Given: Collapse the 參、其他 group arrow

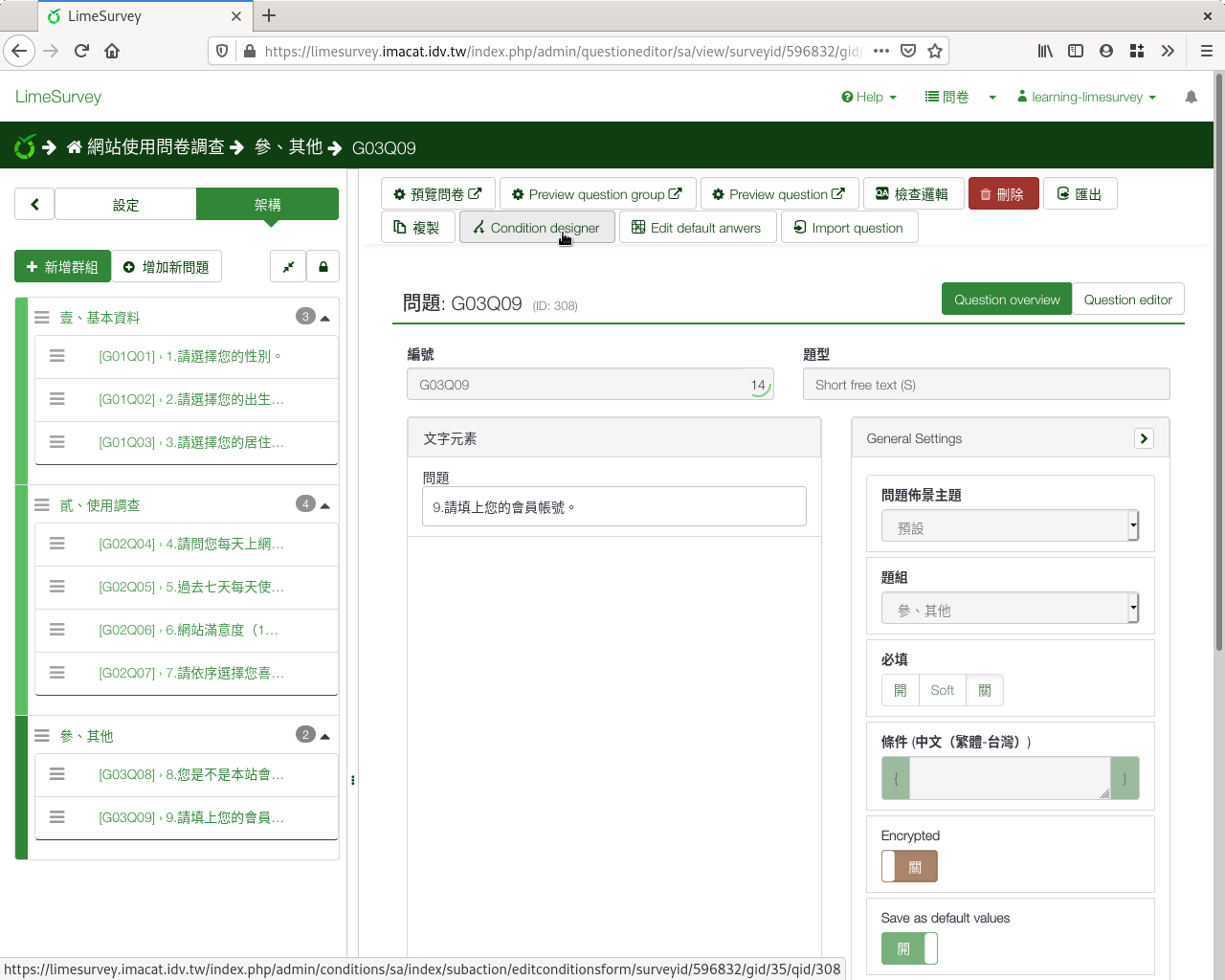Looking at the screenshot, I should tap(325, 736).
